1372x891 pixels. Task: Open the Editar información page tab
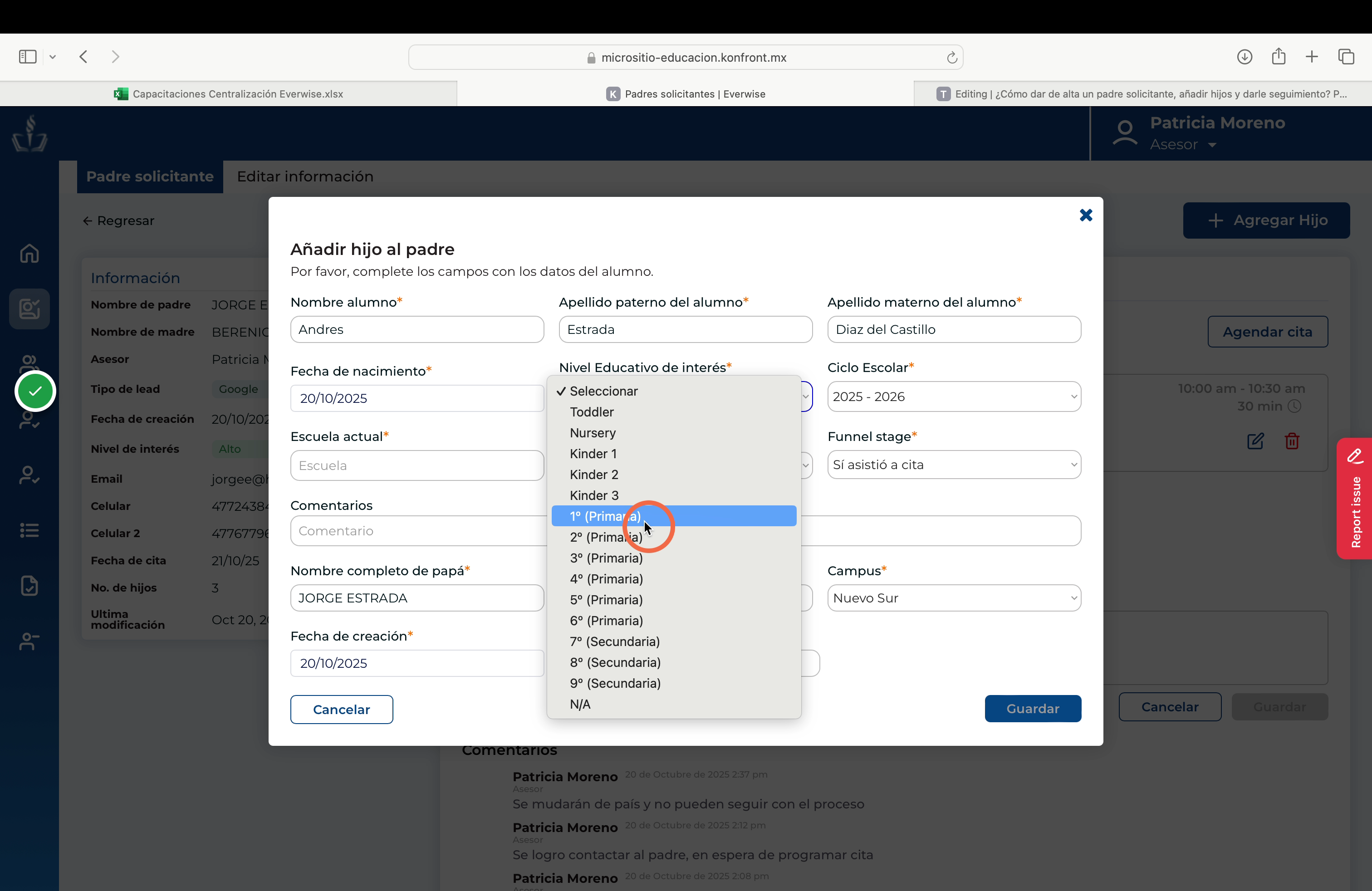coord(305,176)
